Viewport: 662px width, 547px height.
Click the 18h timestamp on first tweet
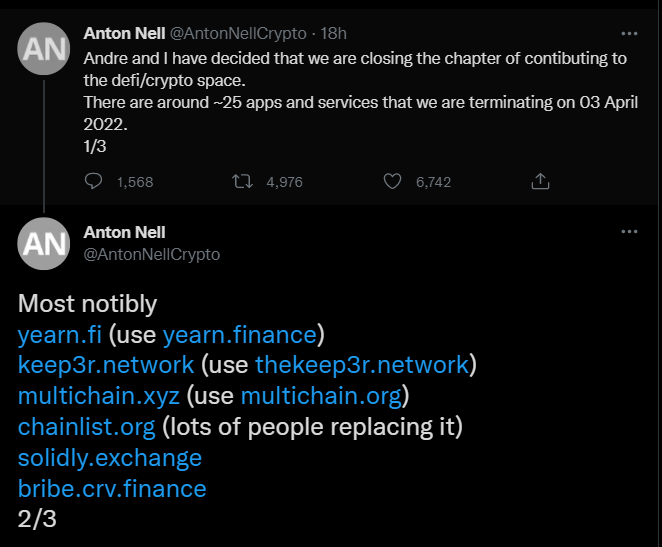[333, 33]
